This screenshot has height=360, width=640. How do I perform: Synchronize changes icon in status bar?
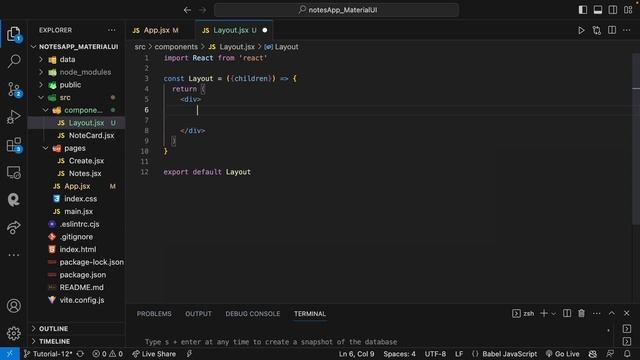tap(80, 354)
